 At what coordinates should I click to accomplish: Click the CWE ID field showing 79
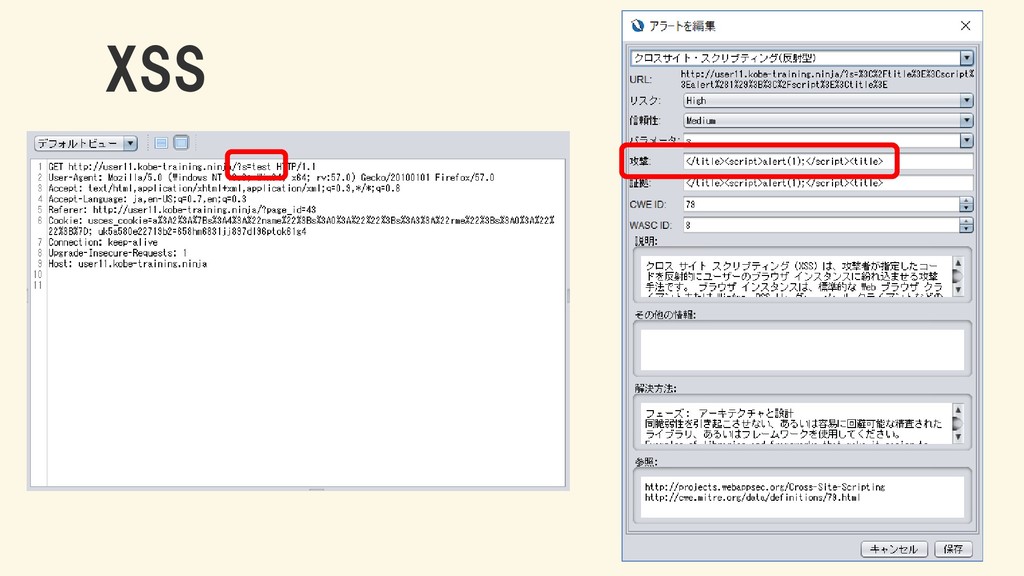coord(821,204)
